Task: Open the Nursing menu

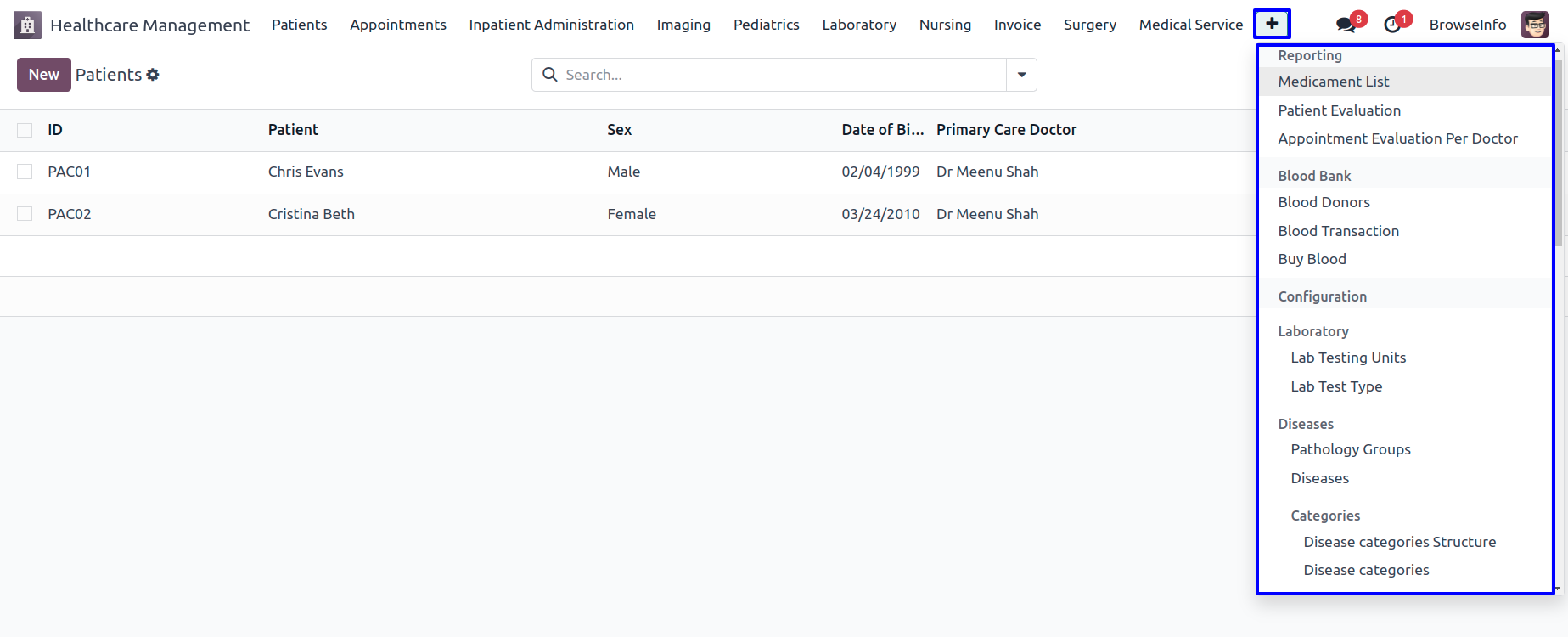Action: [x=945, y=25]
